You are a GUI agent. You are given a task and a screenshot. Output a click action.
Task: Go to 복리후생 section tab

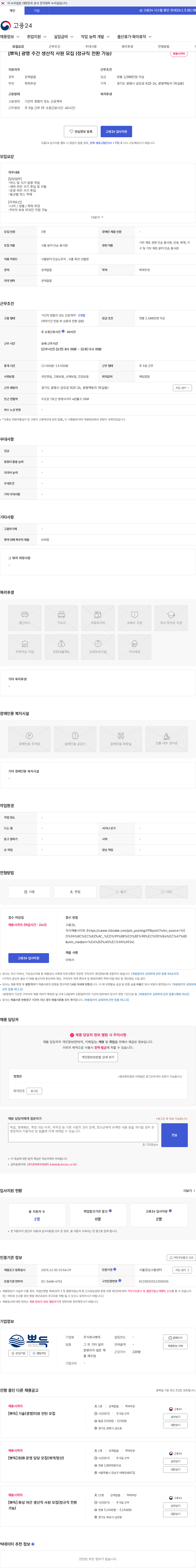pos(127,46)
